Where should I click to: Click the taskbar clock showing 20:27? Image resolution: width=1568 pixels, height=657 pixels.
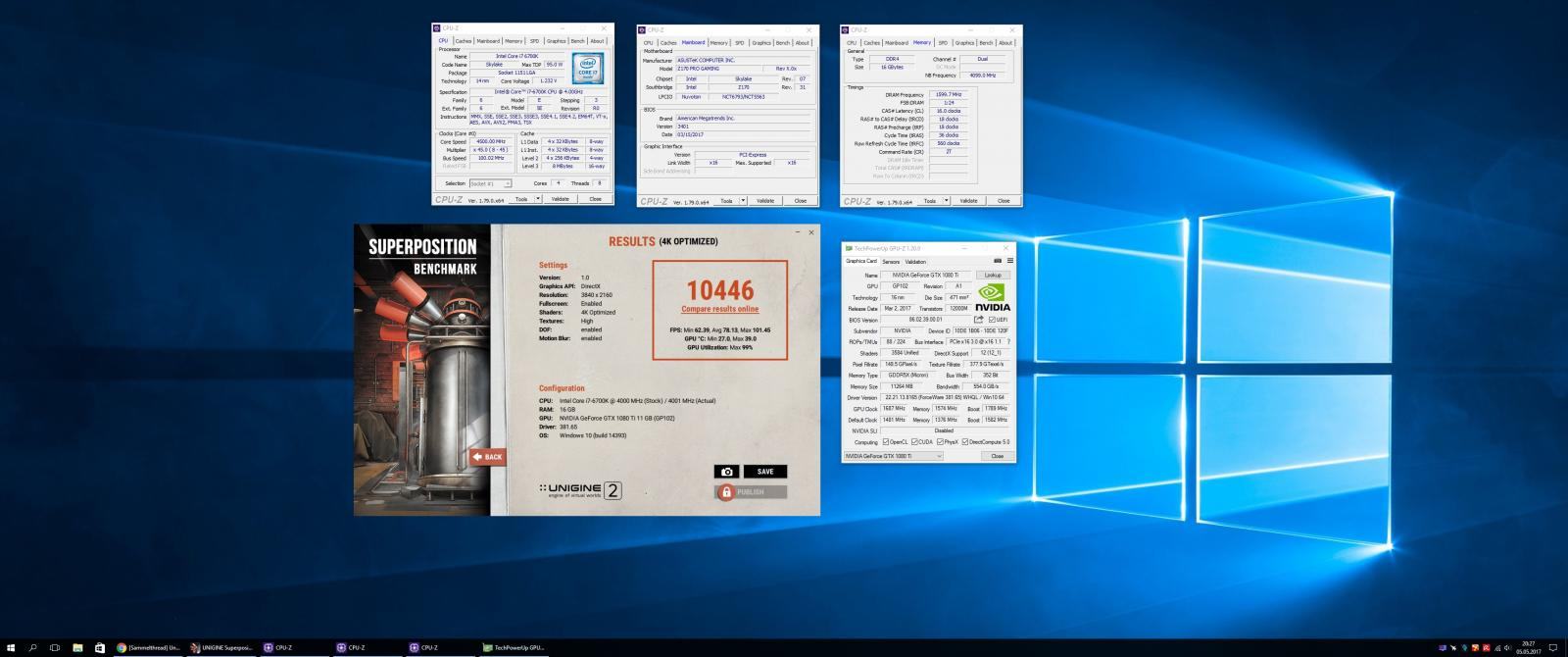coord(1529,647)
